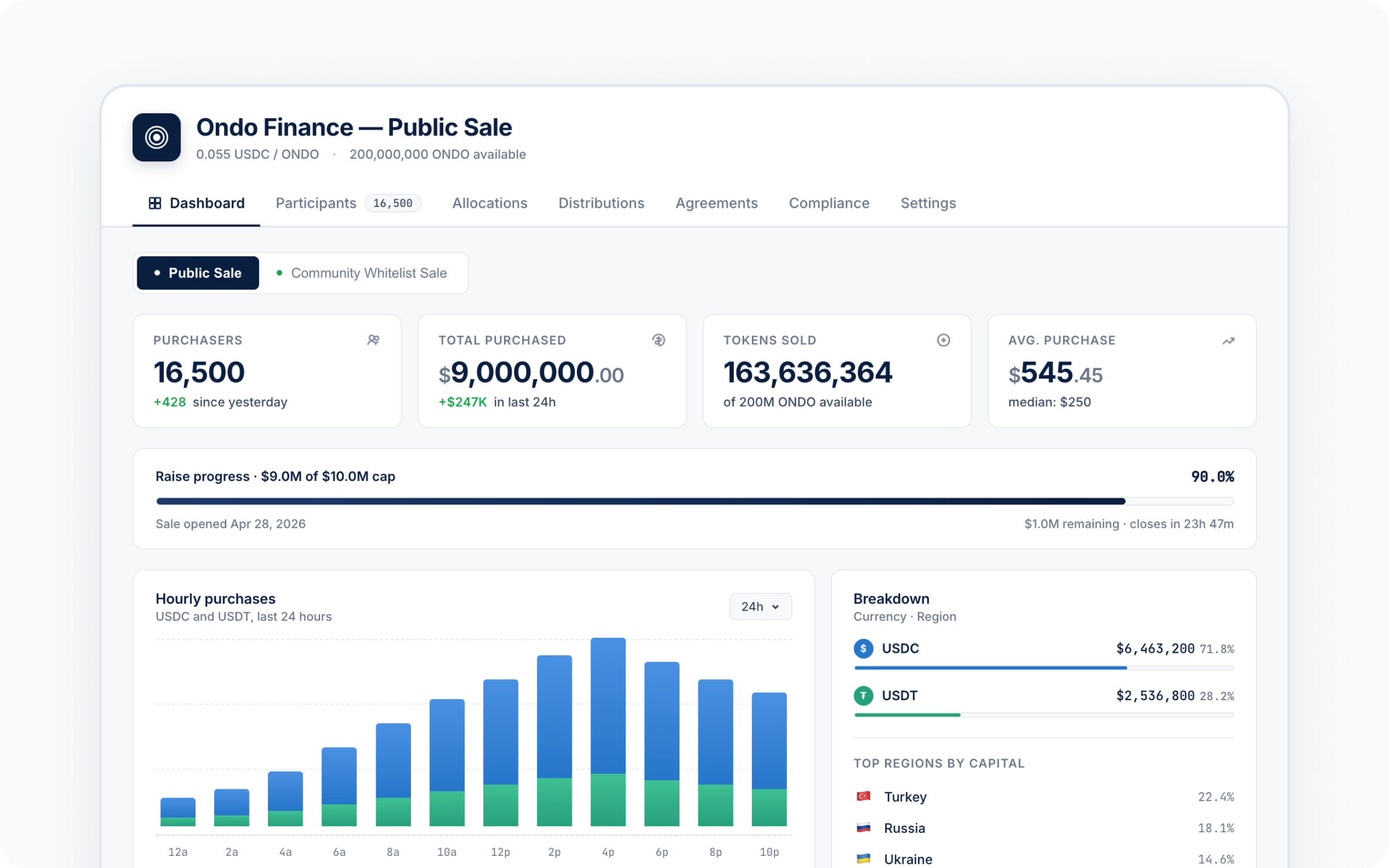Open the Allocations tab
The width and height of the screenshot is (1389, 868).
click(490, 203)
